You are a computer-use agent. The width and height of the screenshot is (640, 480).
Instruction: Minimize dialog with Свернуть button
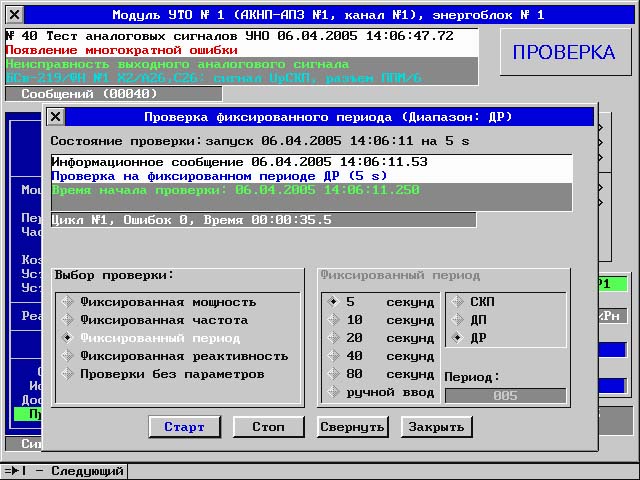click(352, 427)
